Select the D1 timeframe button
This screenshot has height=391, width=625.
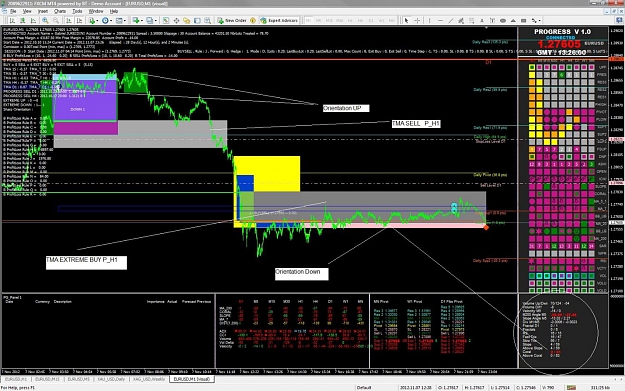pyautogui.click(x=371, y=20)
